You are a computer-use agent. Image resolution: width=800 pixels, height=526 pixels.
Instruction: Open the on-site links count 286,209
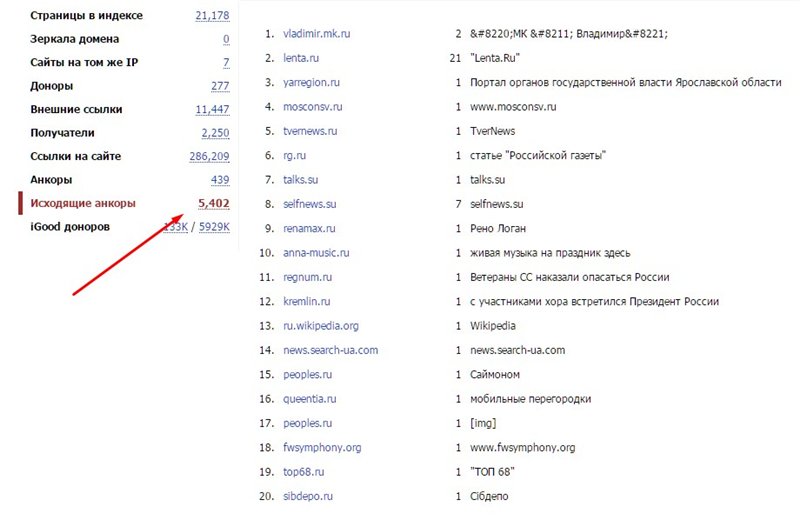pyautogui.click(x=209, y=157)
